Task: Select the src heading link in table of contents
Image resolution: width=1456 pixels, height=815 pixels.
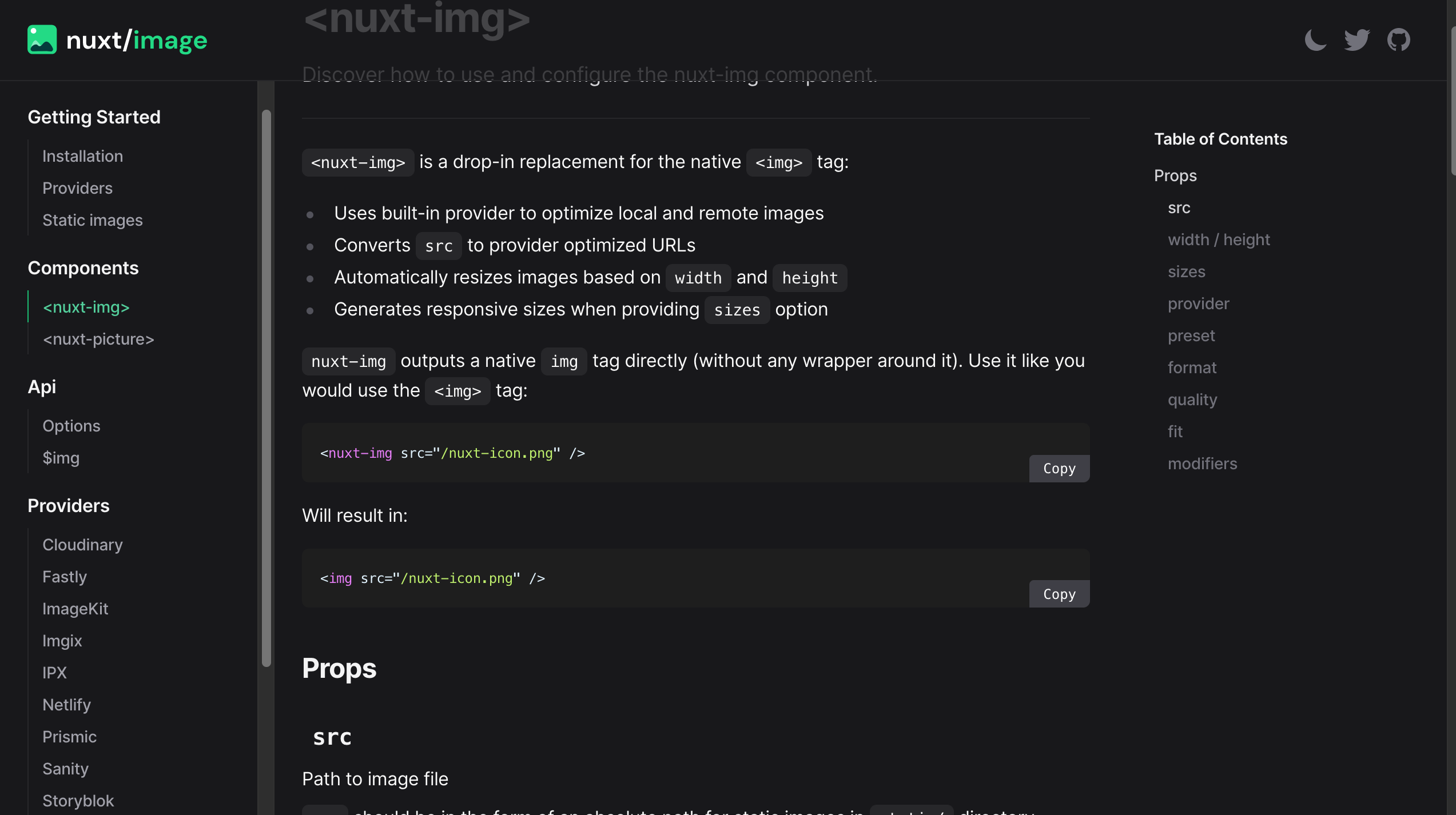Action: tap(1179, 207)
